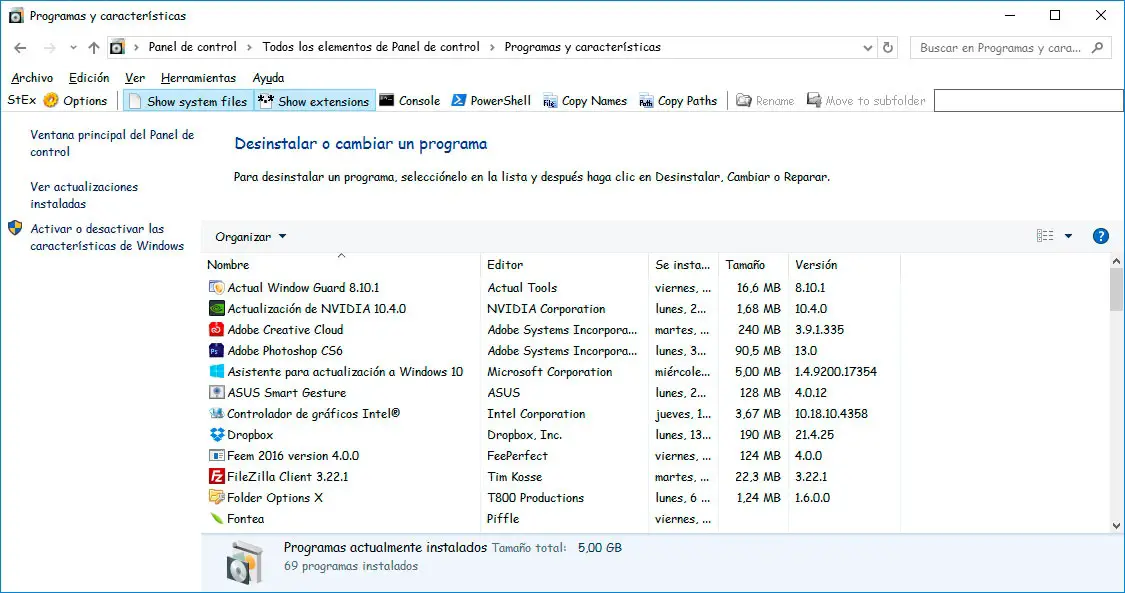This screenshot has width=1125, height=593.
Task: Select ASUS Smart Gesture icon
Action: click(216, 392)
